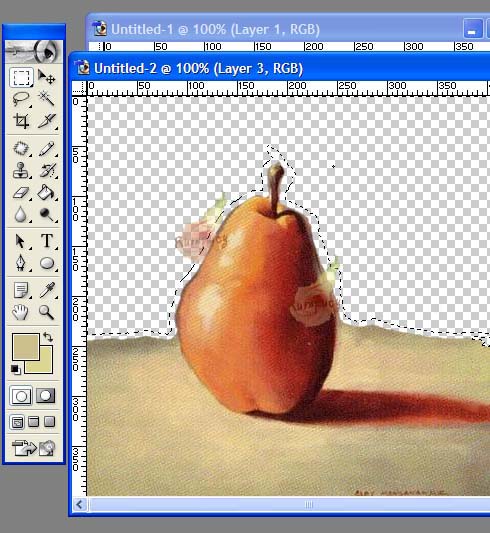Viewport: 490px width, 533px height.
Task: Click Untitled-2 ruler origin corner box
Action: [x=79, y=88]
